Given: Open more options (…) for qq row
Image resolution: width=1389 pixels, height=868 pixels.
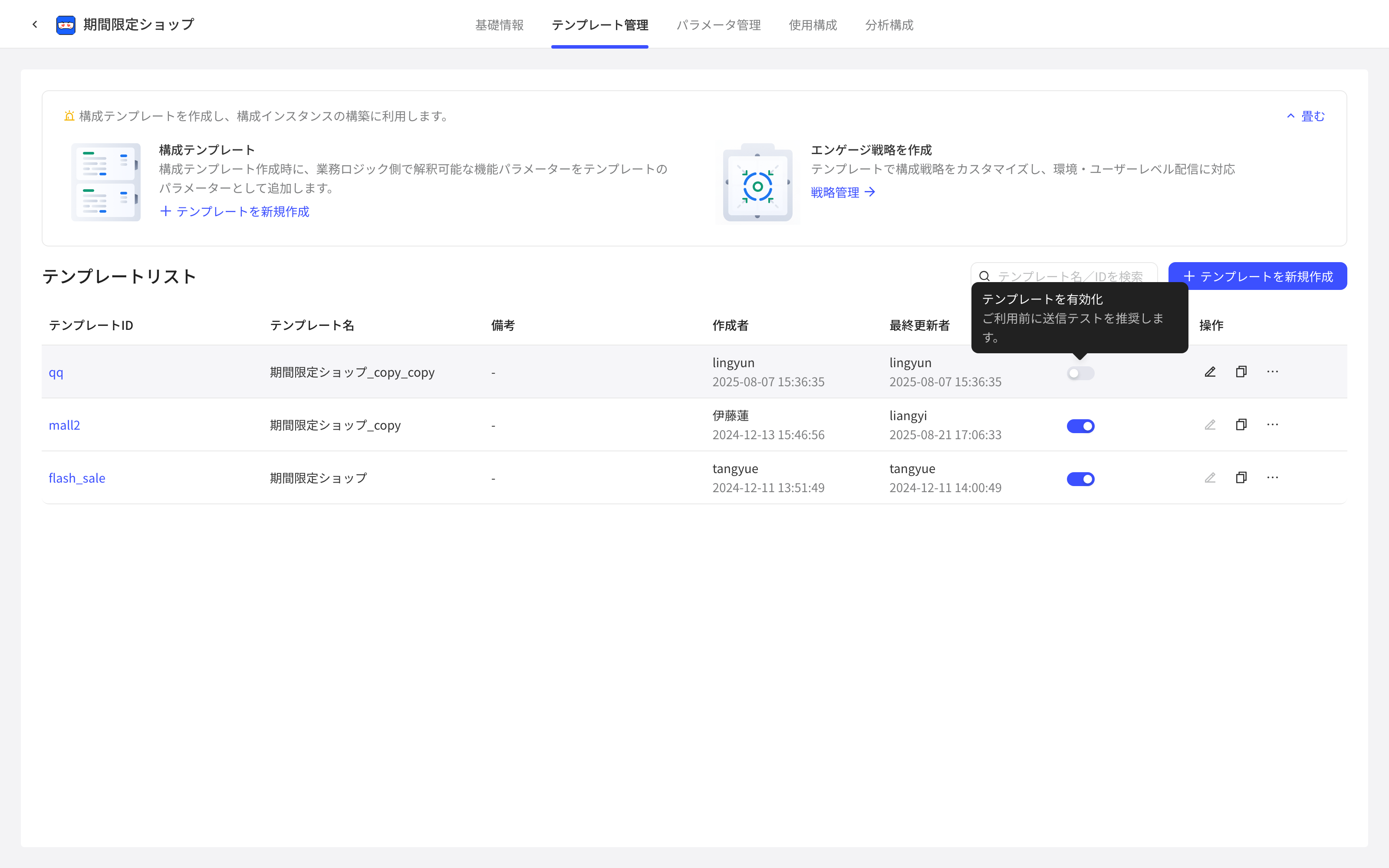Looking at the screenshot, I should 1273,372.
